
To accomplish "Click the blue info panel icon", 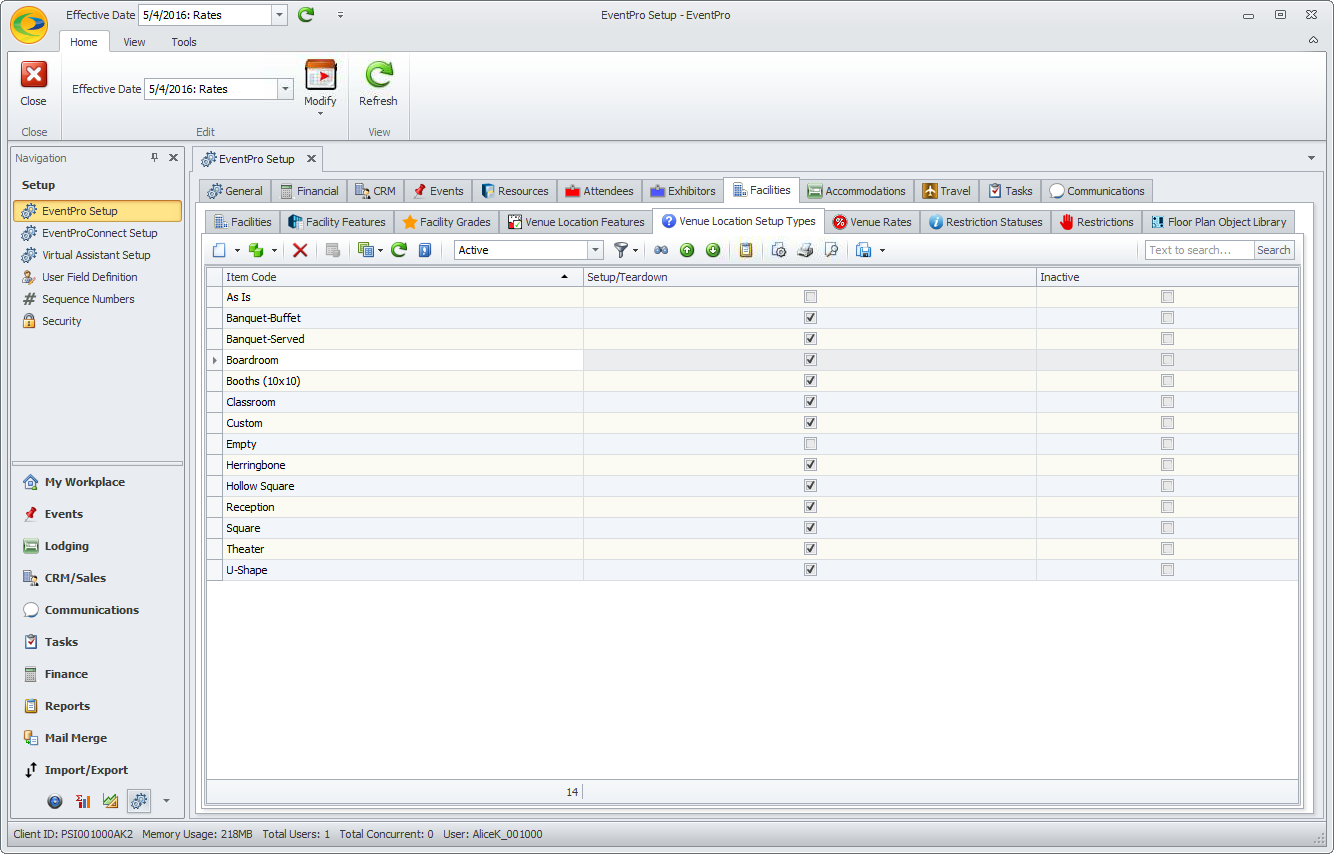I will pos(425,250).
